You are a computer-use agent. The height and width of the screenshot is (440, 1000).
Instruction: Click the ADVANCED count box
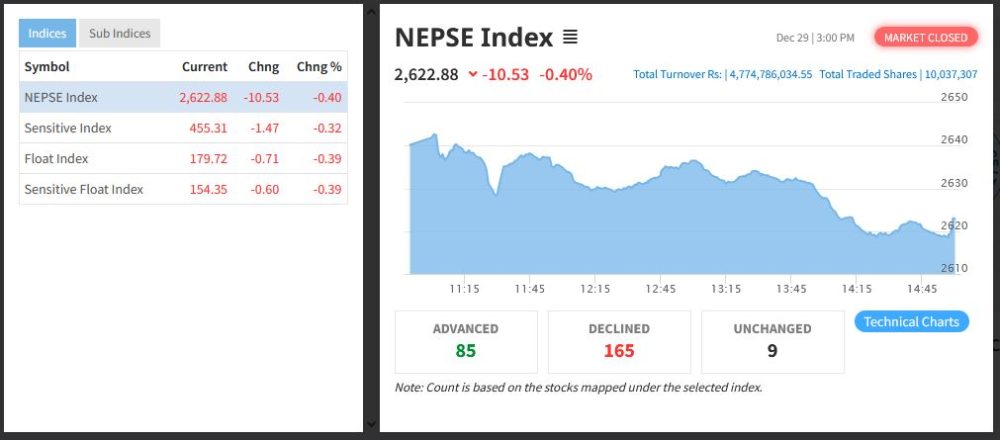(x=466, y=341)
